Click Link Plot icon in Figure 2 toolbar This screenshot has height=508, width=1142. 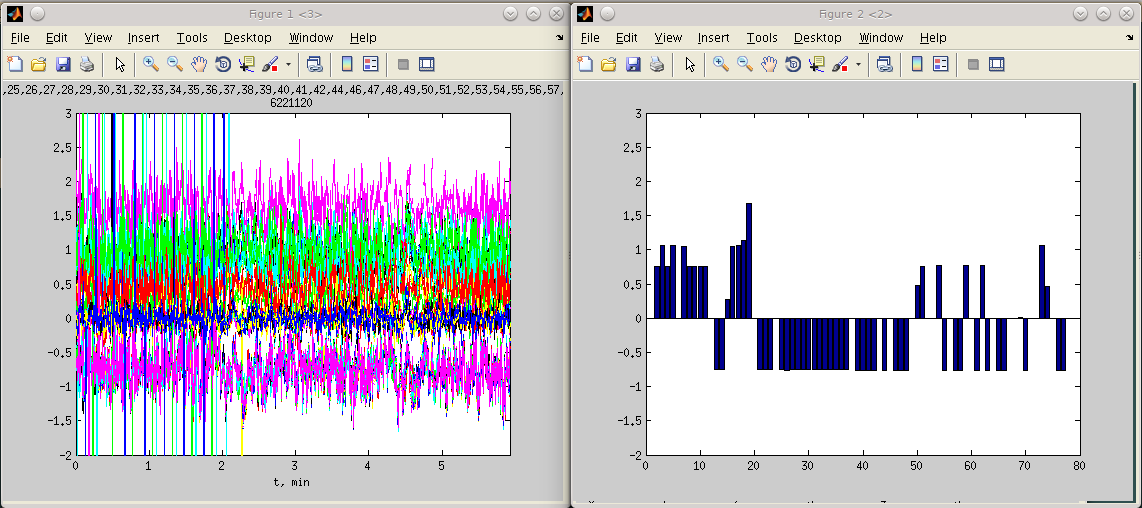pyautogui.click(x=885, y=64)
